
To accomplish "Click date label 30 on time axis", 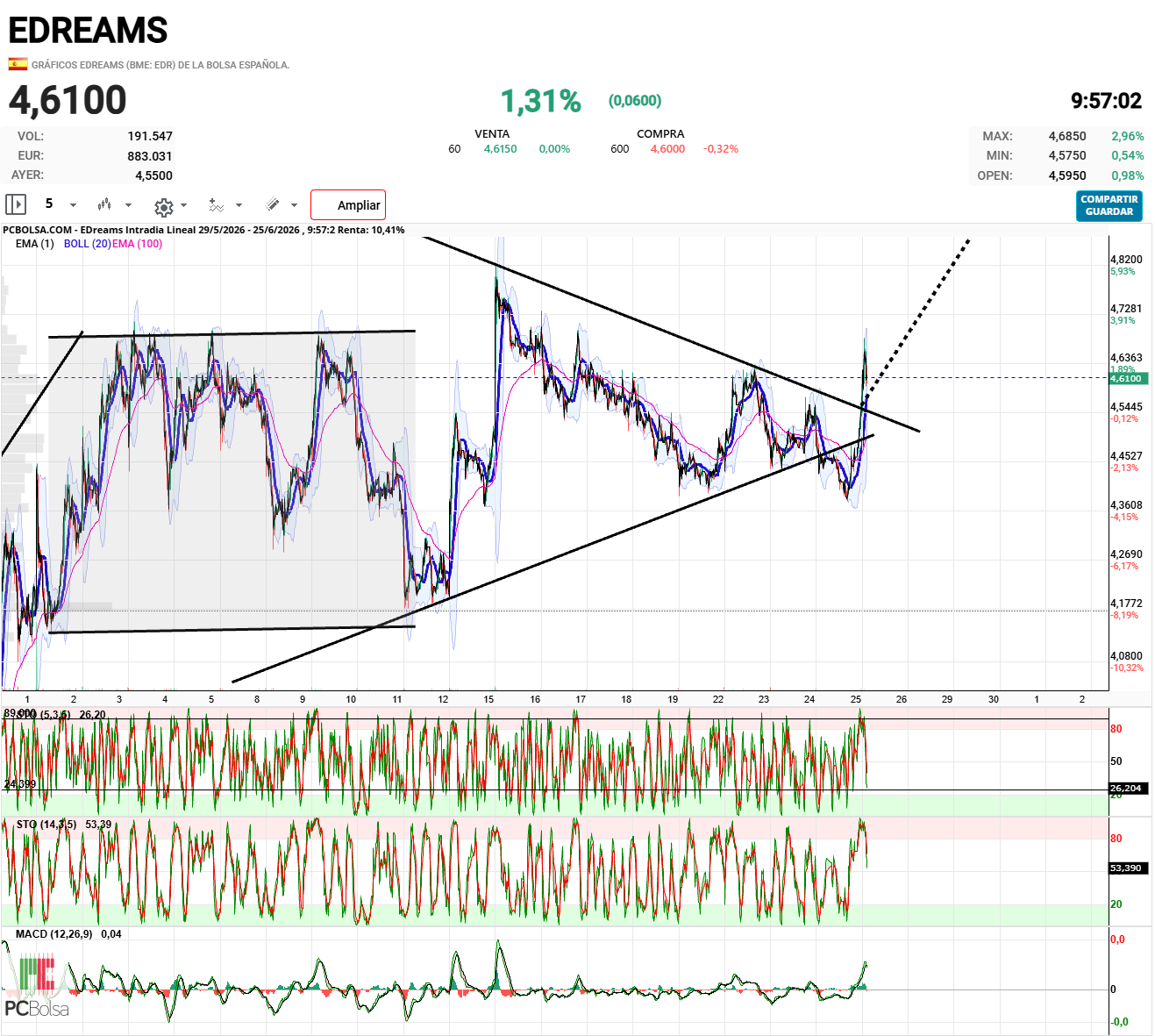I will [993, 699].
